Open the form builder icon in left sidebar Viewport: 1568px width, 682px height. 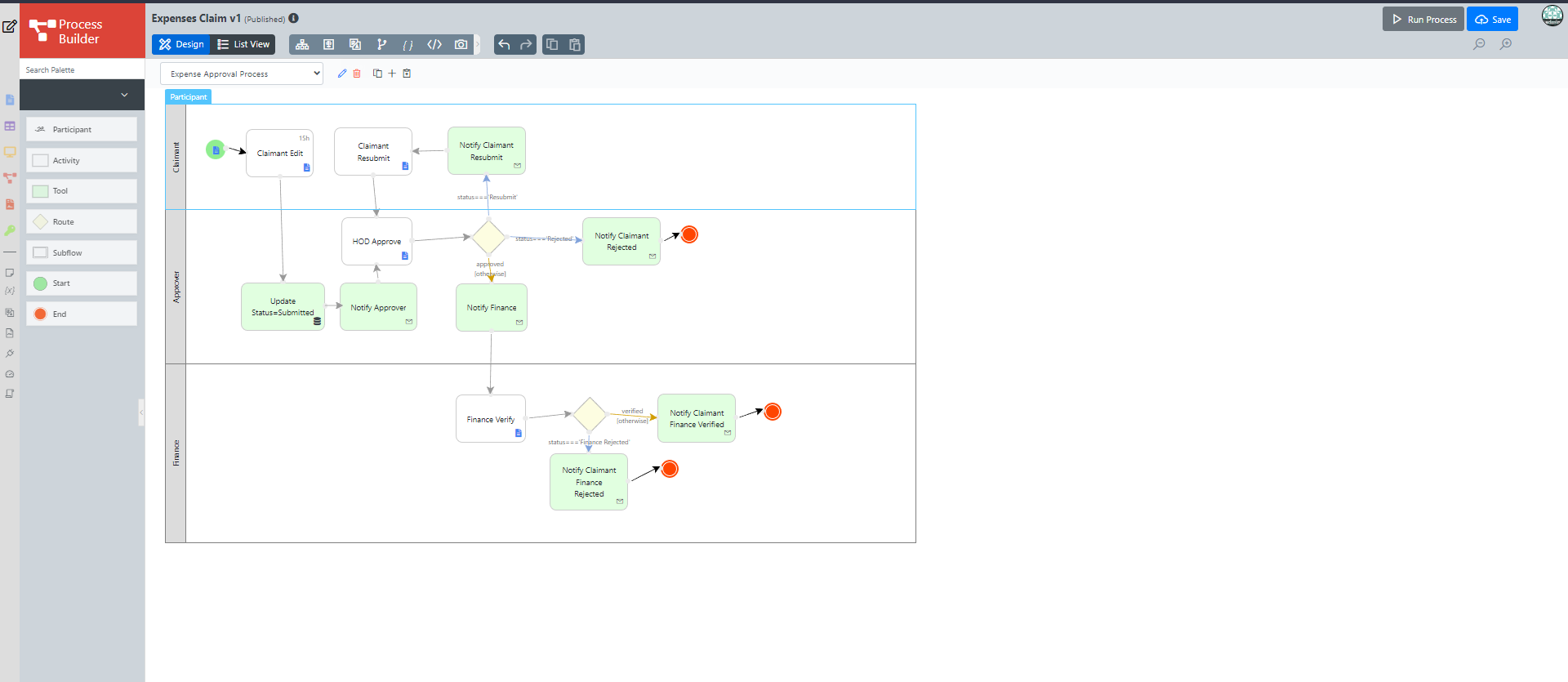click(10, 100)
